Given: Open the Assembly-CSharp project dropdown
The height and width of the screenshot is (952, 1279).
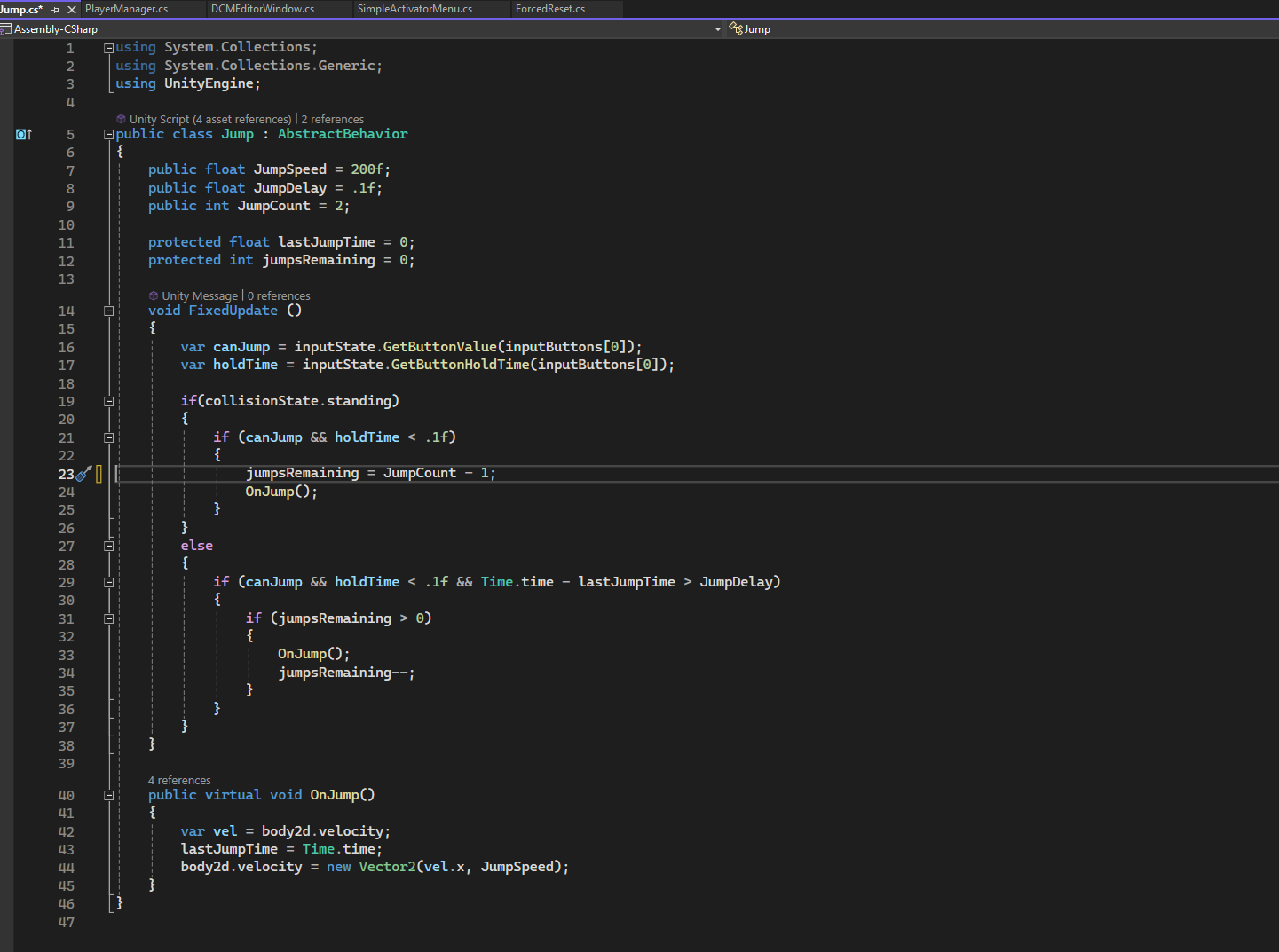Looking at the screenshot, I should coord(718,29).
